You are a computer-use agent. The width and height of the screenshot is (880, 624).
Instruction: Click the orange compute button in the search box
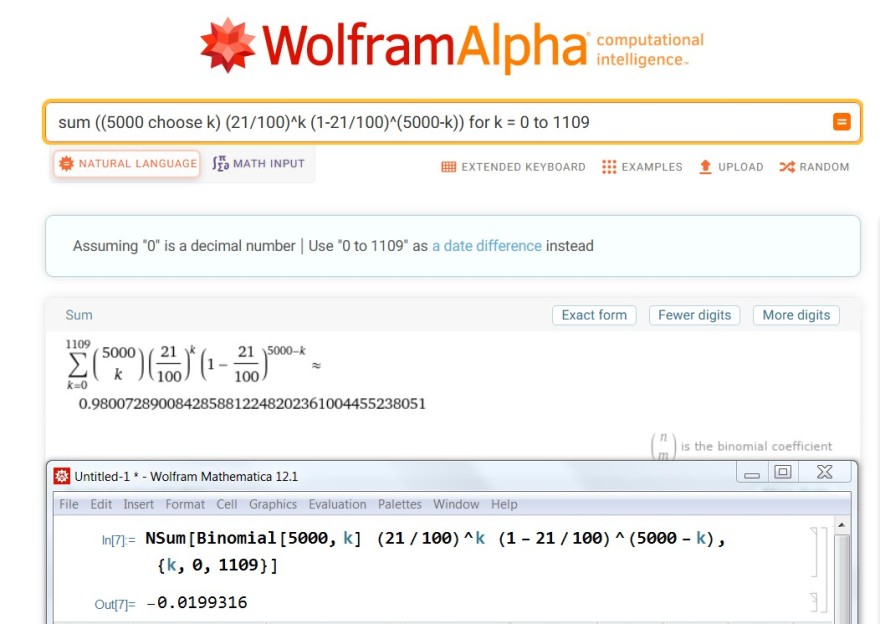(841, 122)
